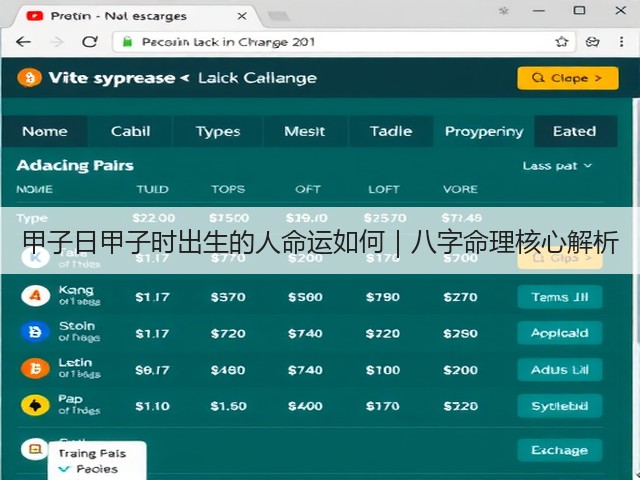Click the red tab favicon

coord(35,16)
